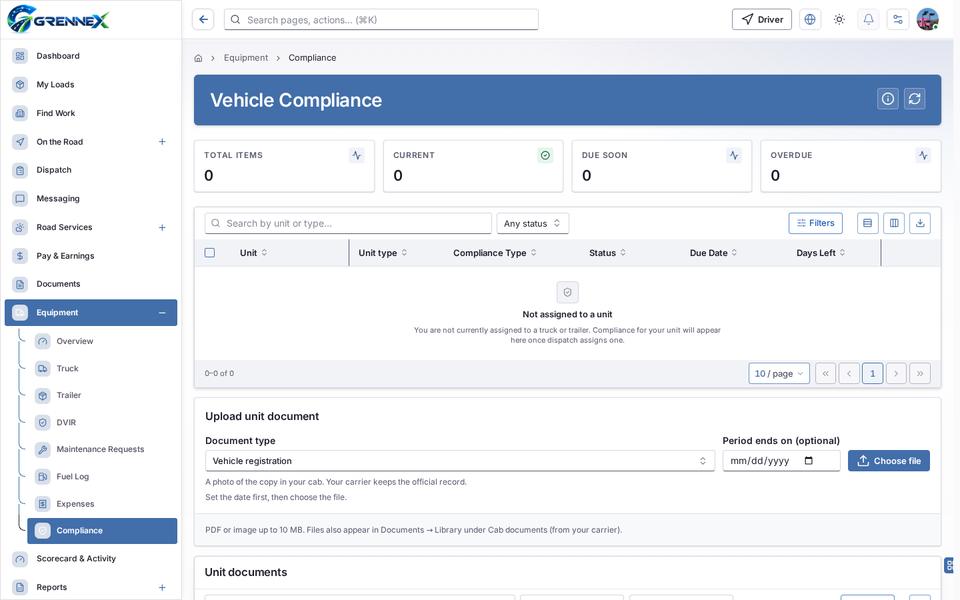Click the back arrow button
960x600 pixels.
[203, 20]
